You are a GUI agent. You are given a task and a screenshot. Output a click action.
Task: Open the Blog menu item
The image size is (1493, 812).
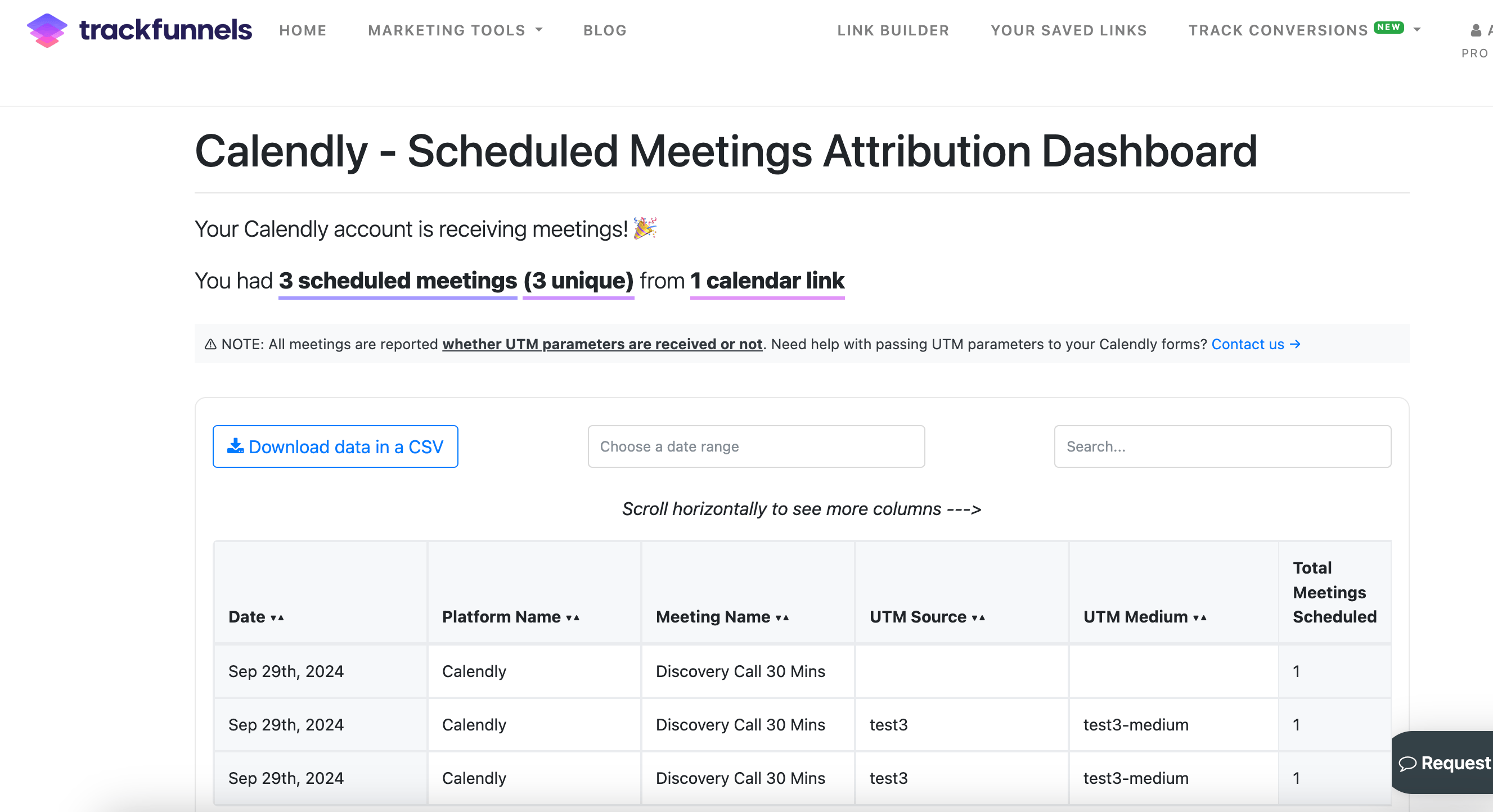(605, 30)
